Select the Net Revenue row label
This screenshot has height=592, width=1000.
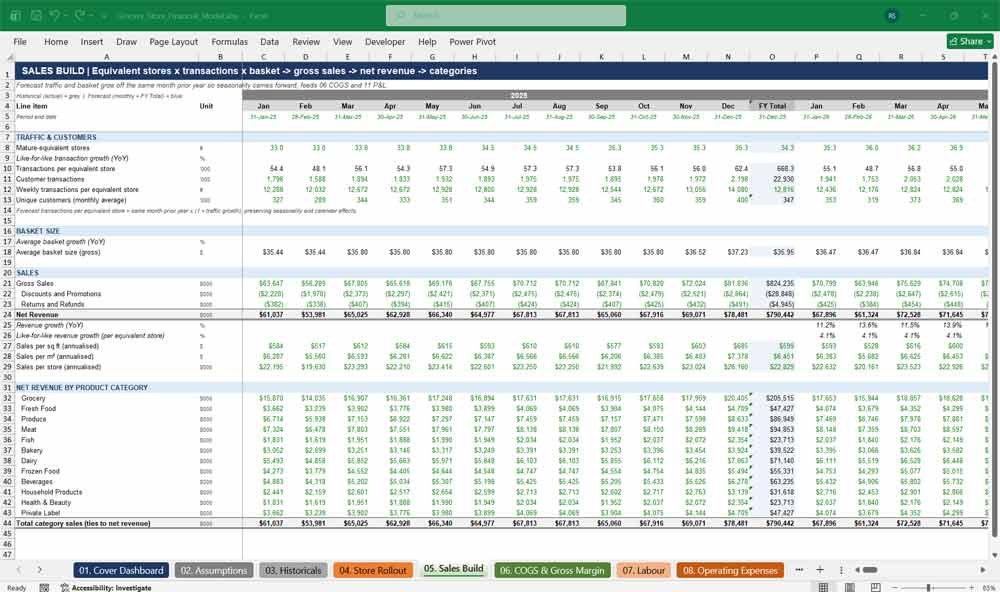[37, 314]
